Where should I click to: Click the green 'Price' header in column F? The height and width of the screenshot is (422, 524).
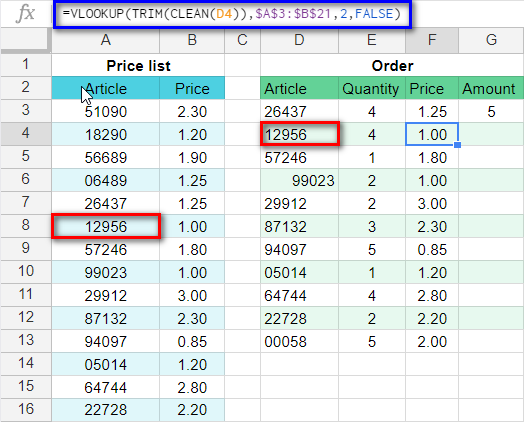pyautogui.click(x=432, y=88)
